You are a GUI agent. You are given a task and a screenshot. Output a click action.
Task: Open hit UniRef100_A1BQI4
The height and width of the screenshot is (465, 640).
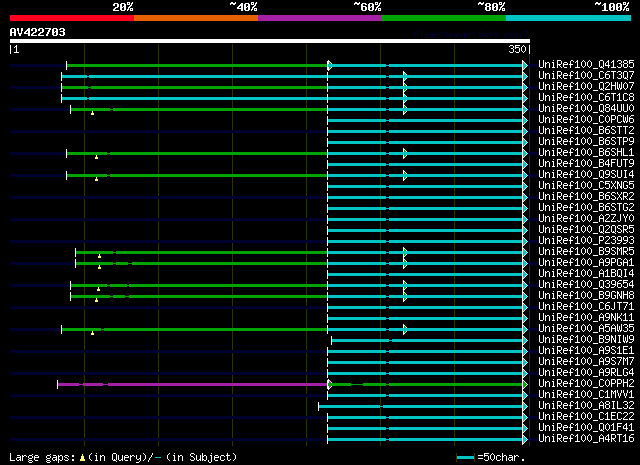(586, 274)
